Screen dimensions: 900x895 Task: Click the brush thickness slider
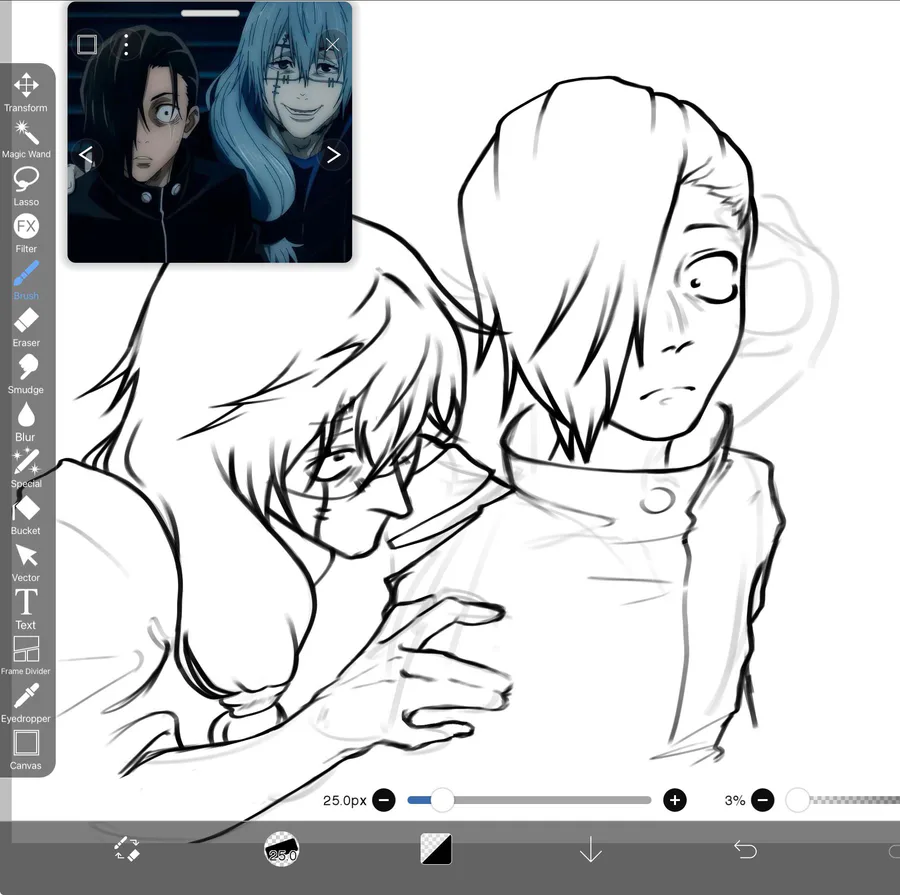(529, 800)
